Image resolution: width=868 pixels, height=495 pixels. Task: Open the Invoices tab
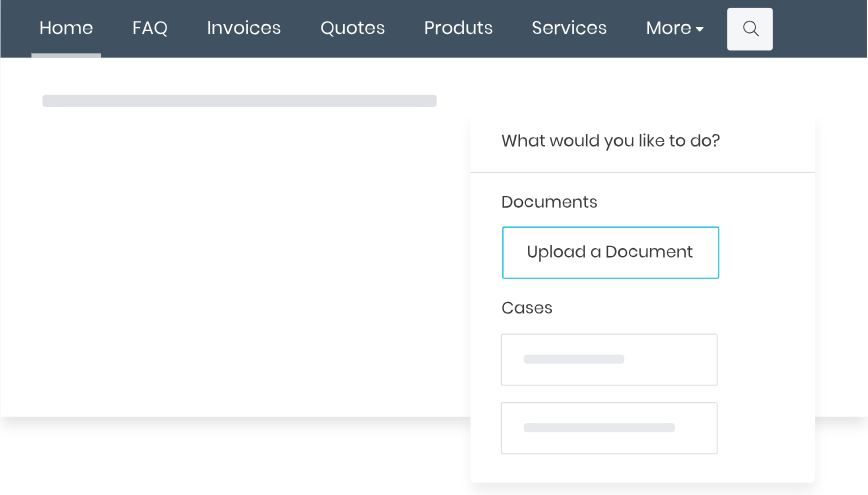(244, 28)
